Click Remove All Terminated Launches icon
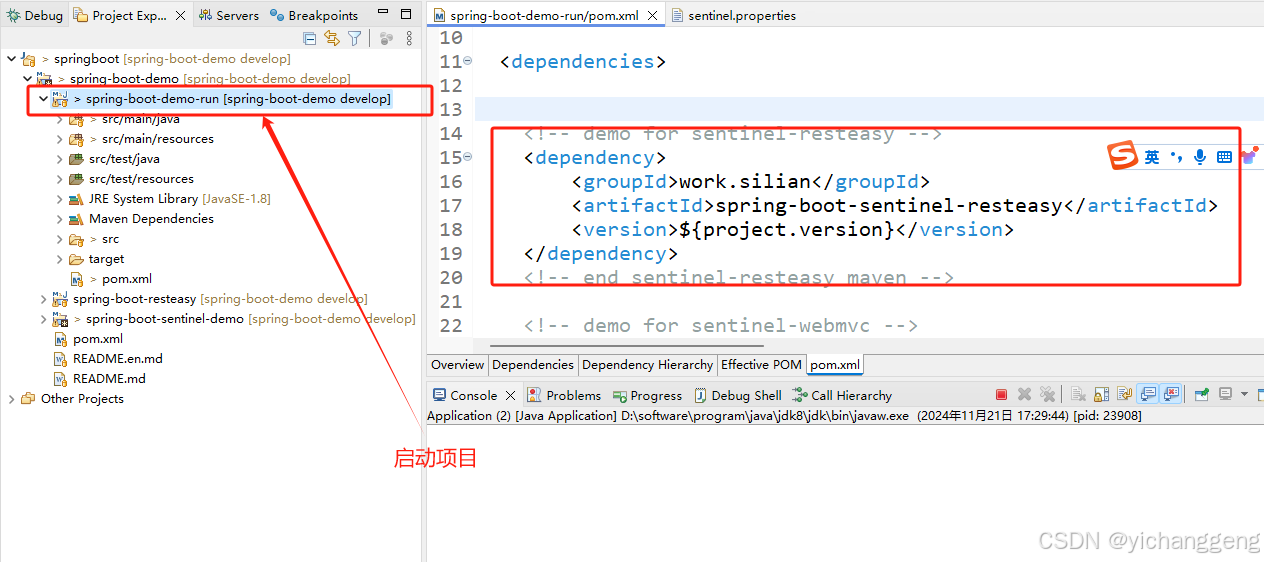 pyautogui.click(x=1047, y=395)
